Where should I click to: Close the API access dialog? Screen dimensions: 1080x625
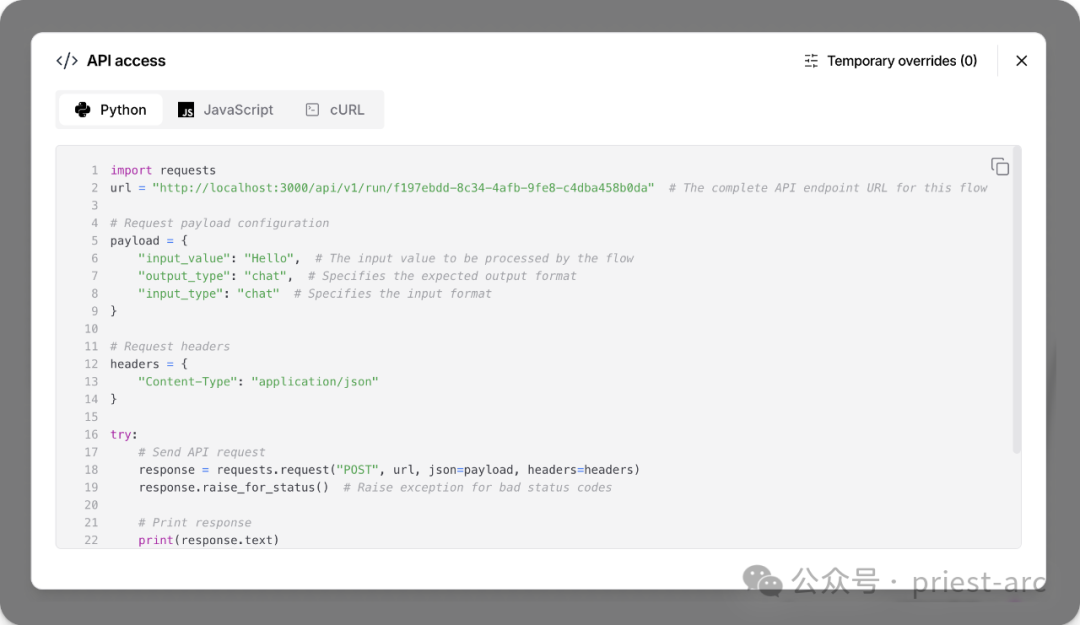click(x=1021, y=61)
